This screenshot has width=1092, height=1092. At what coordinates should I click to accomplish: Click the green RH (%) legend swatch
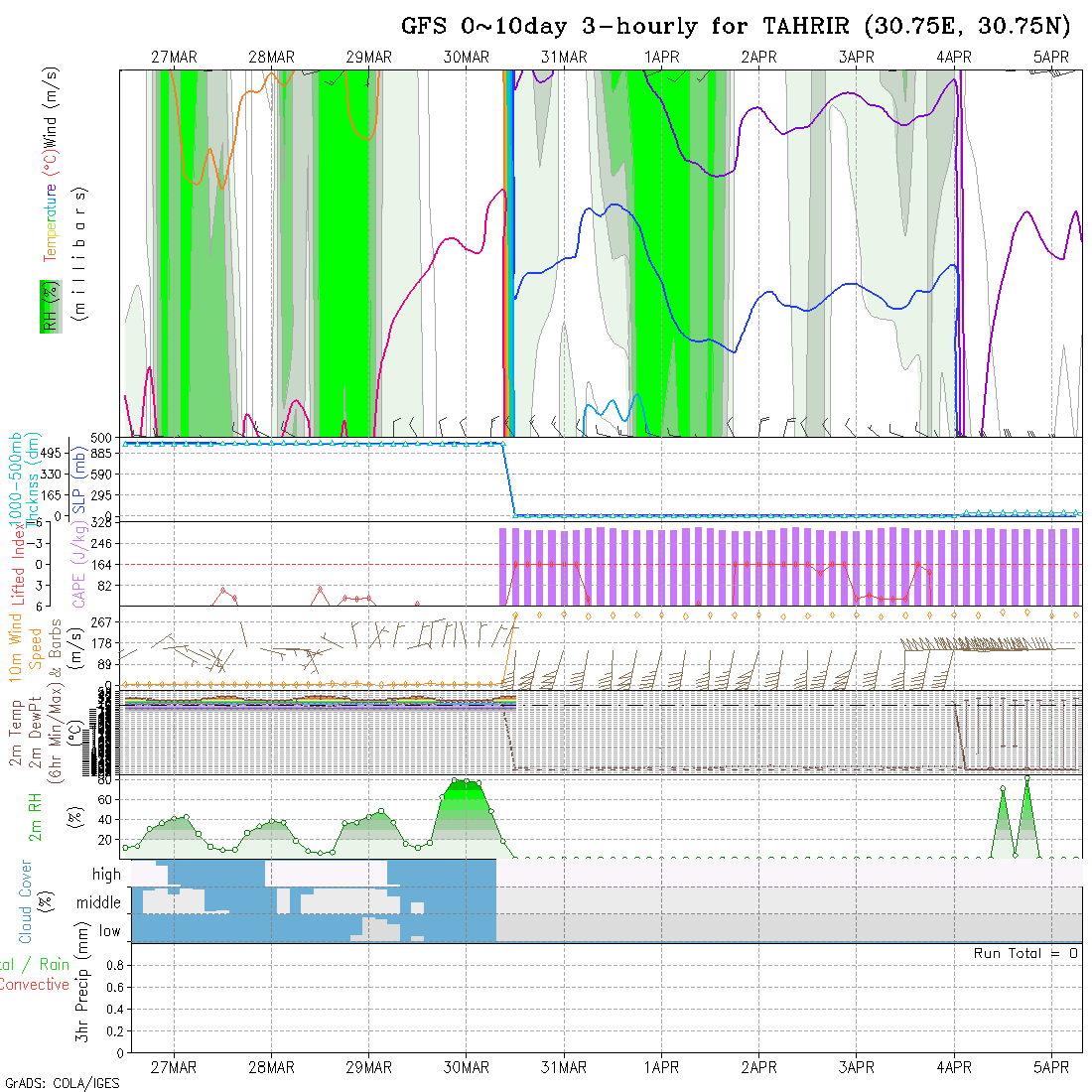49,307
